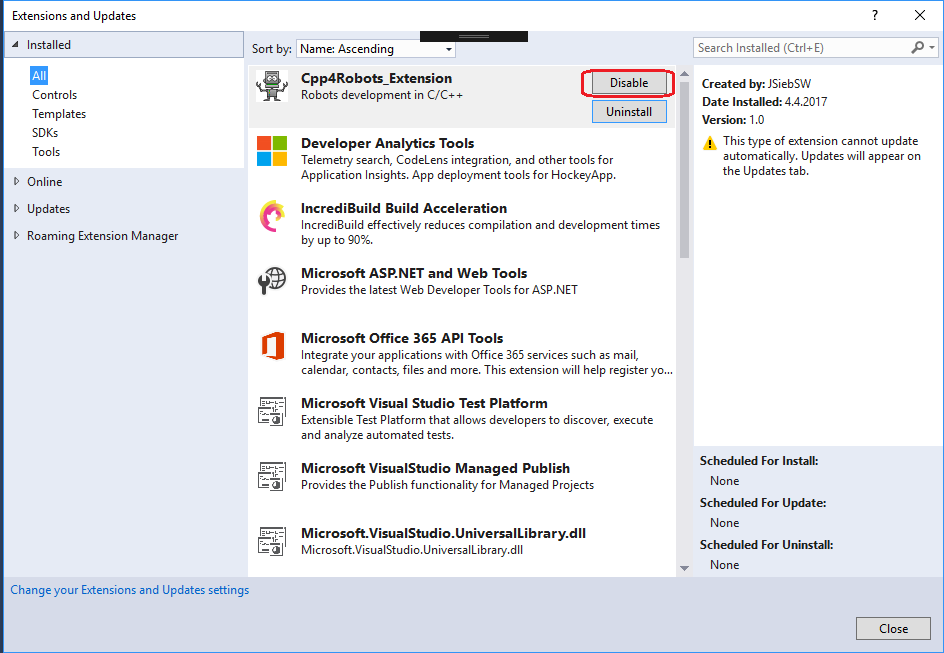
Task: Select the Controls filter
Action: coord(55,94)
